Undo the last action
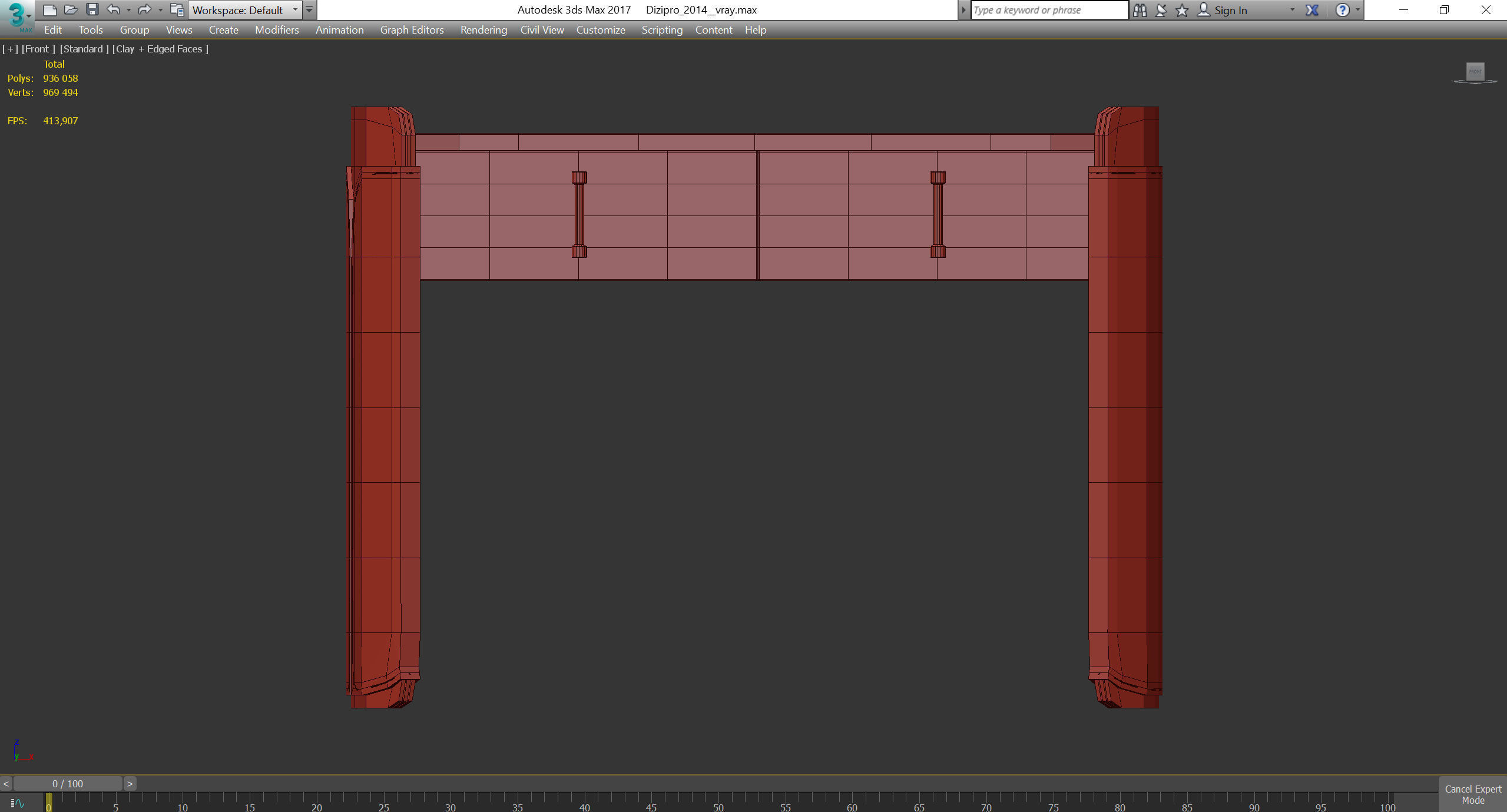1507x812 pixels. [113, 9]
